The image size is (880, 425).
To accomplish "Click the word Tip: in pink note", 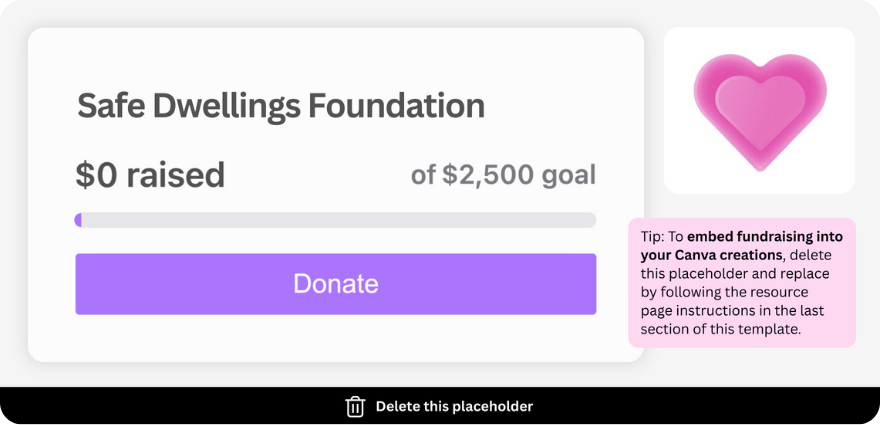I will click(x=651, y=237).
